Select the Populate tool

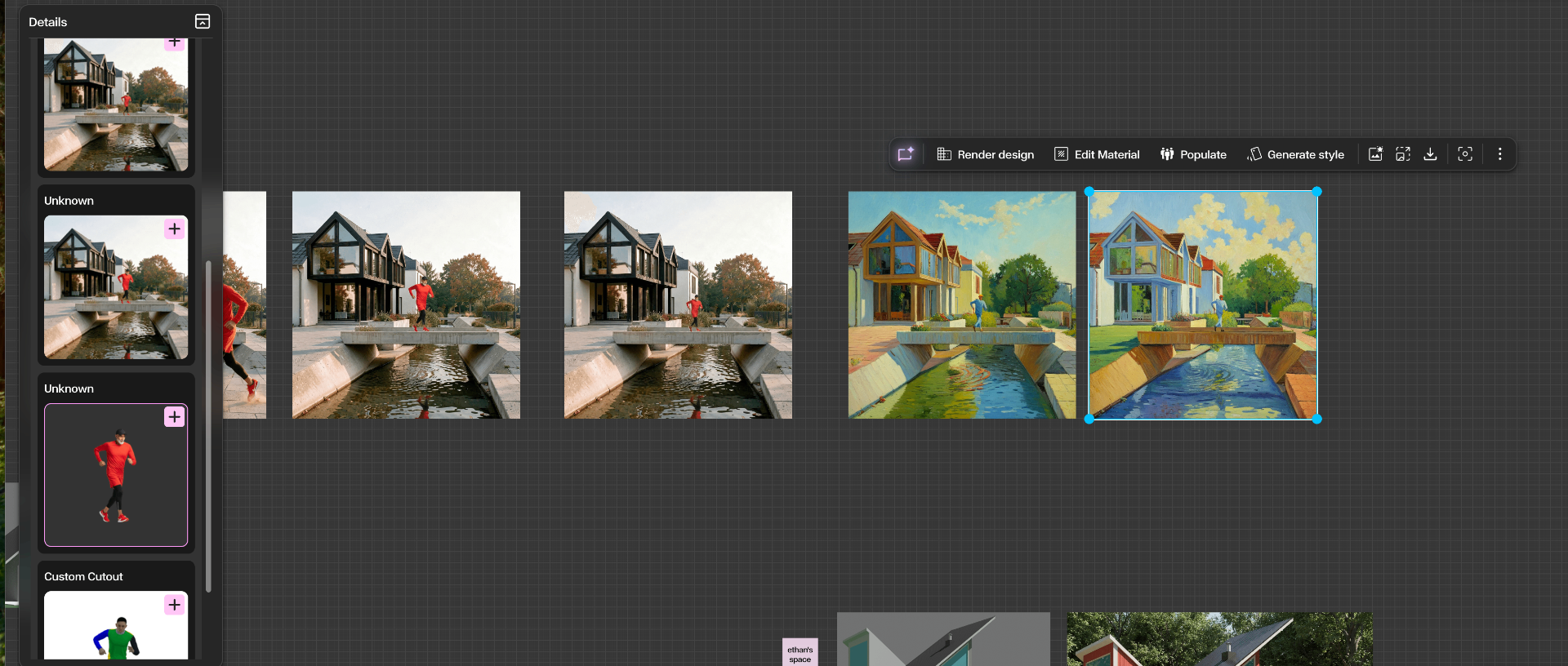point(1193,154)
